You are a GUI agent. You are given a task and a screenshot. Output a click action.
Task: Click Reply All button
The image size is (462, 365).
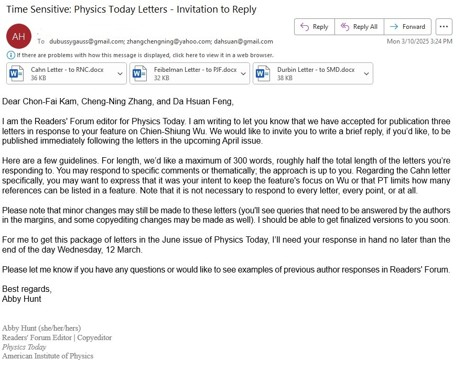(359, 27)
